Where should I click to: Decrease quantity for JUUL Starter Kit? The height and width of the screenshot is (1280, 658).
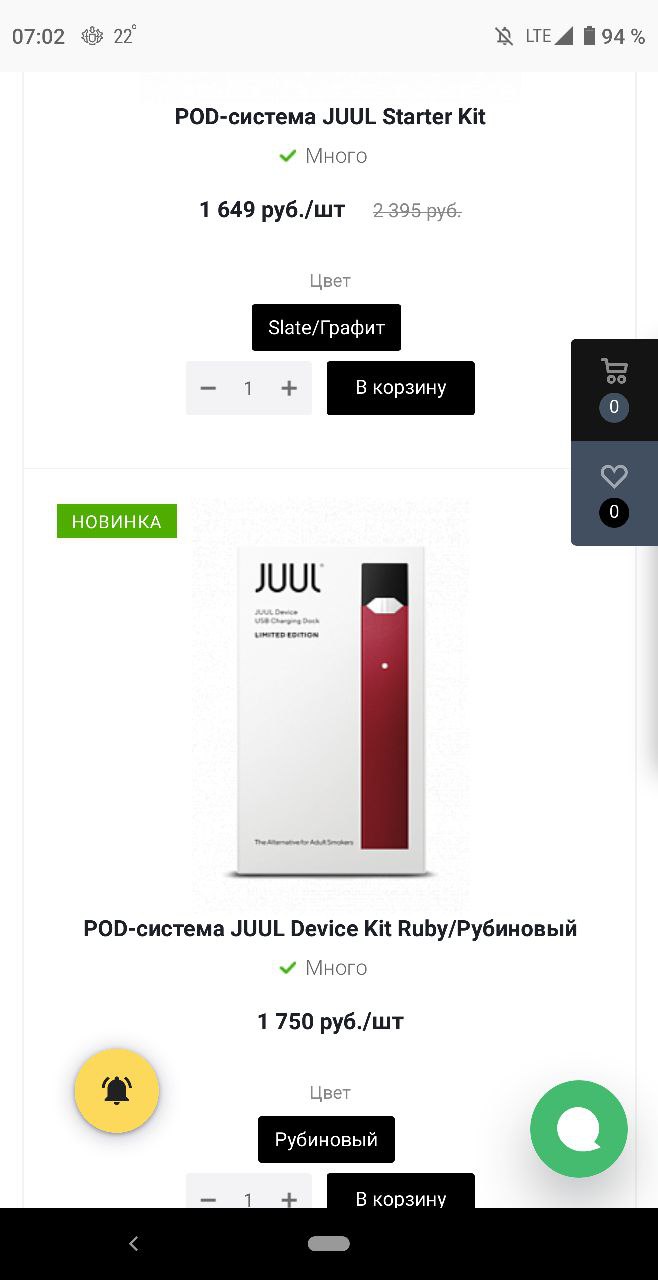click(208, 388)
